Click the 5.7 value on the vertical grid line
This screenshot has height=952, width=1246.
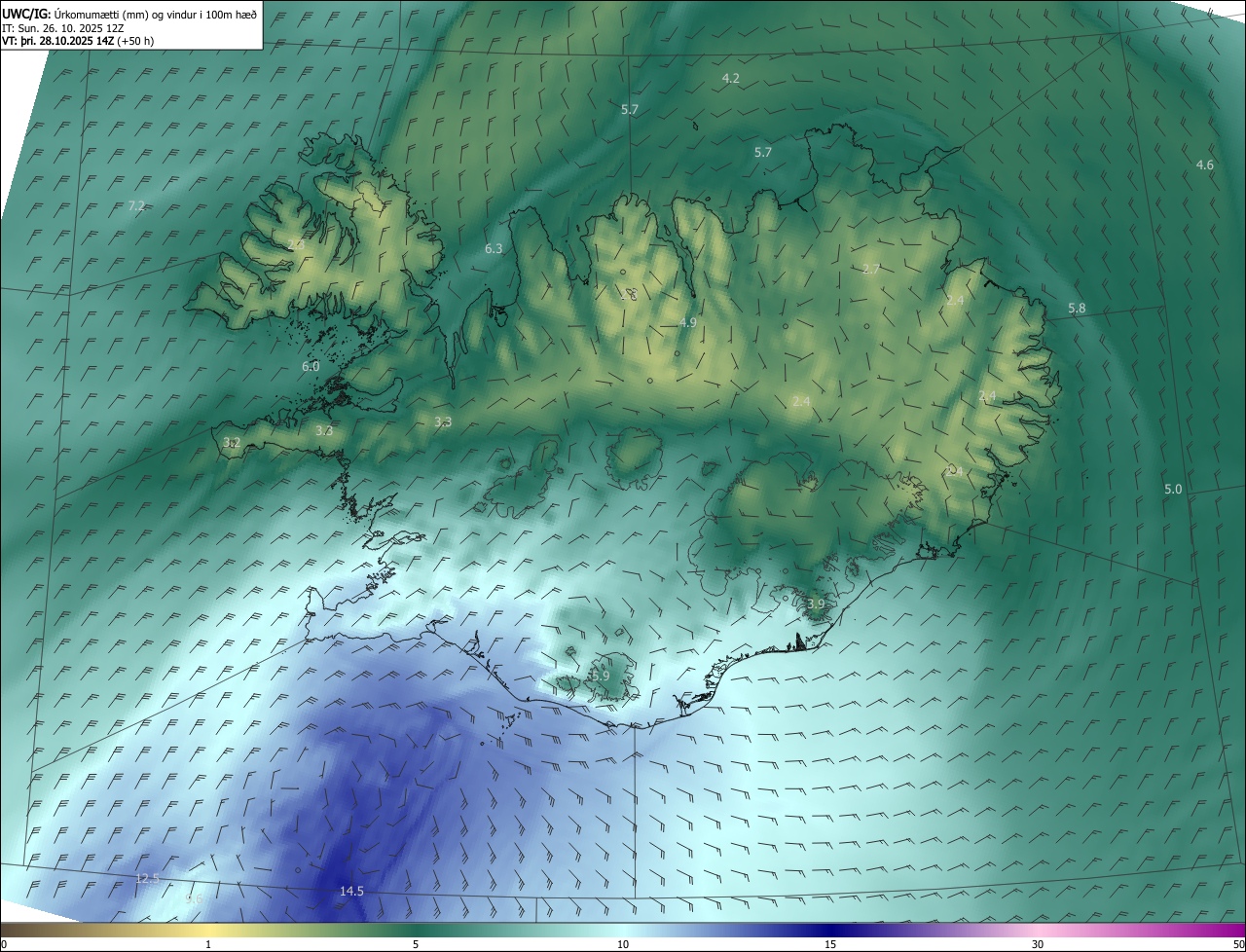pos(630,110)
